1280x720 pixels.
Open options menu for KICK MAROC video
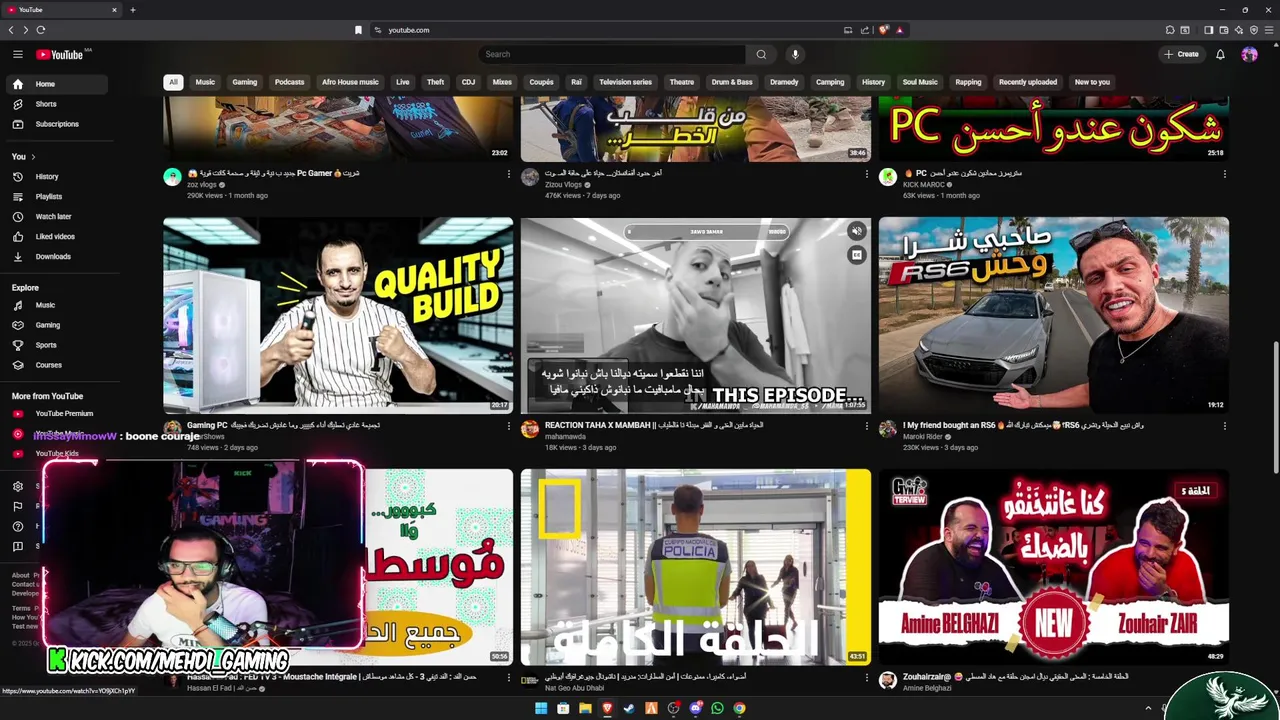click(x=1224, y=174)
